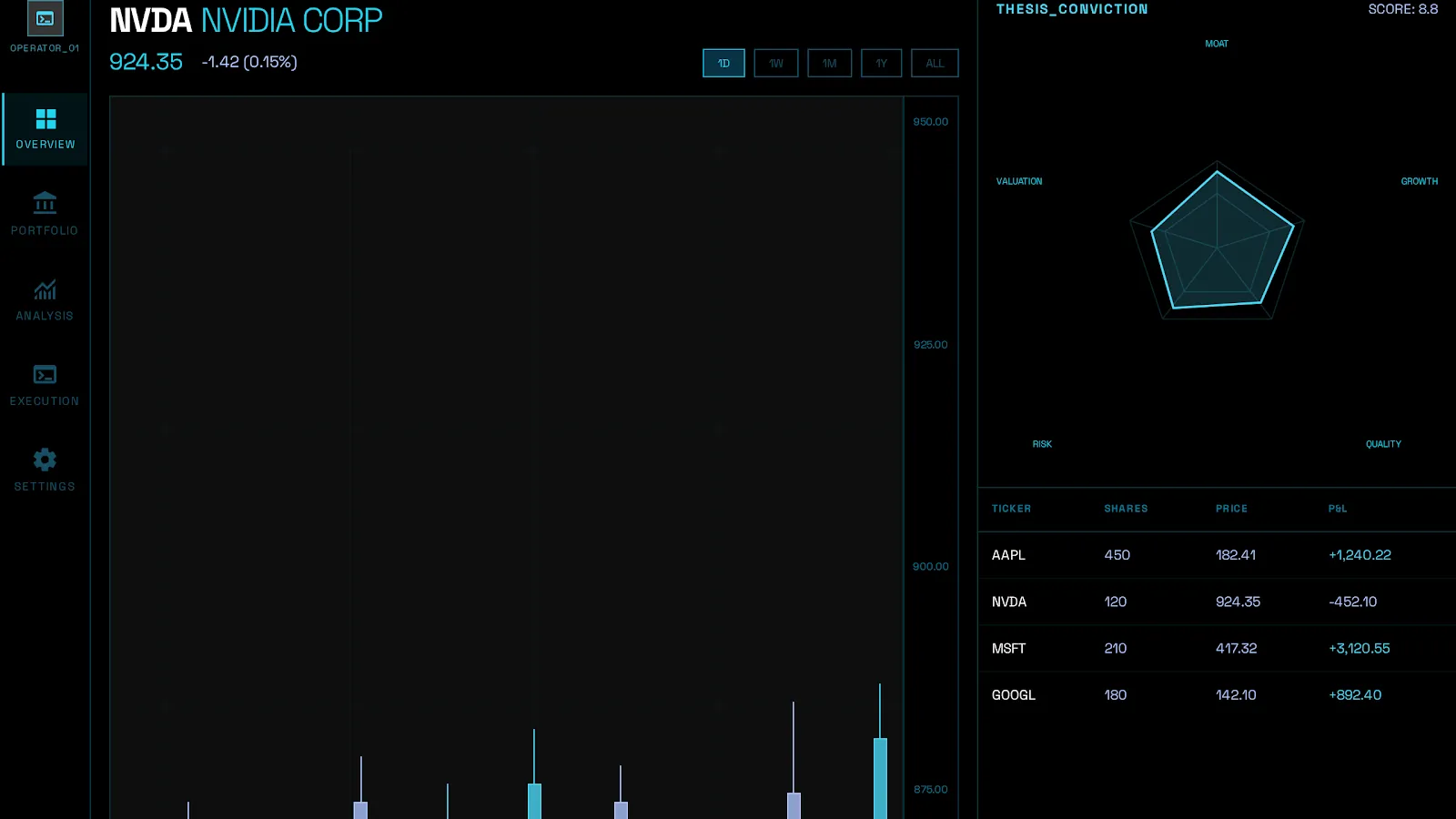Click the OPERATOR_01 terminal avatar icon
1456x819 pixels.
pos(45,18)
